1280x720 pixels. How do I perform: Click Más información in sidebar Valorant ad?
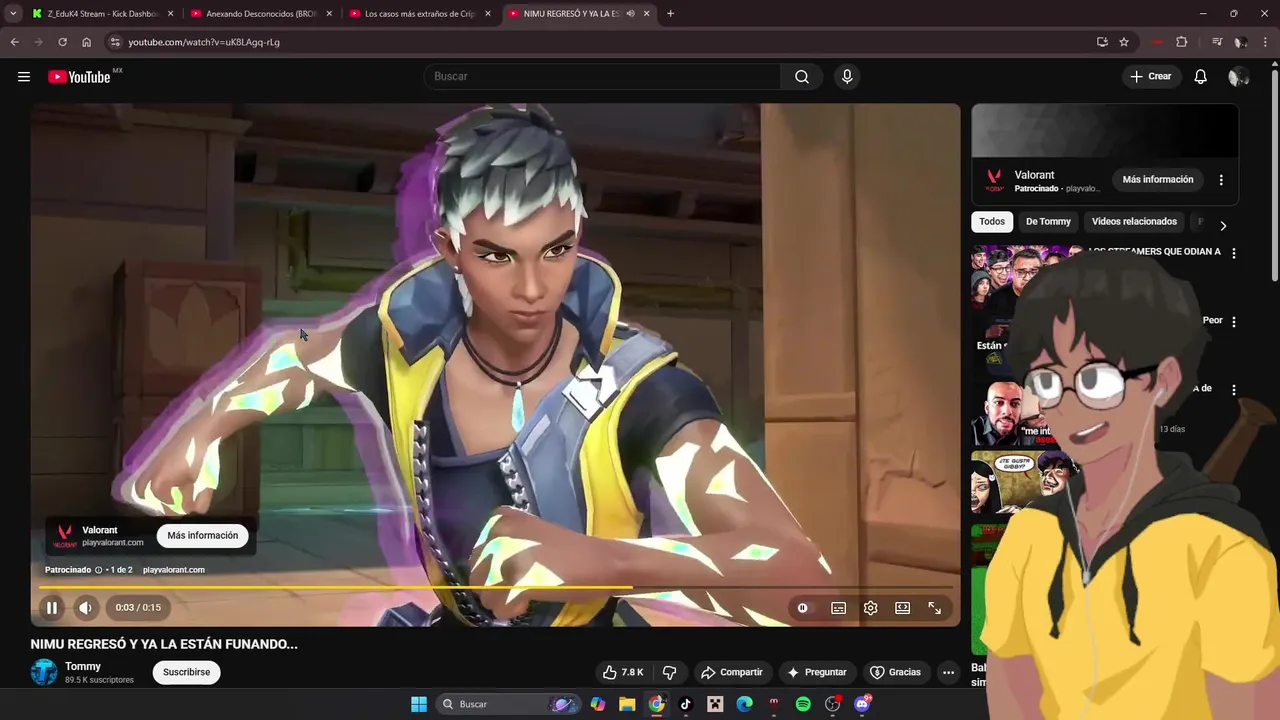[1158, 179]
